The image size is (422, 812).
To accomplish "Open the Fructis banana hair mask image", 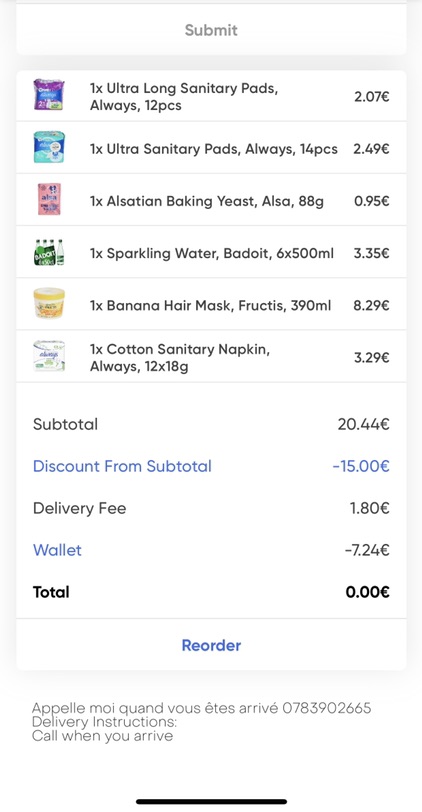I will (x=49, y=303).
